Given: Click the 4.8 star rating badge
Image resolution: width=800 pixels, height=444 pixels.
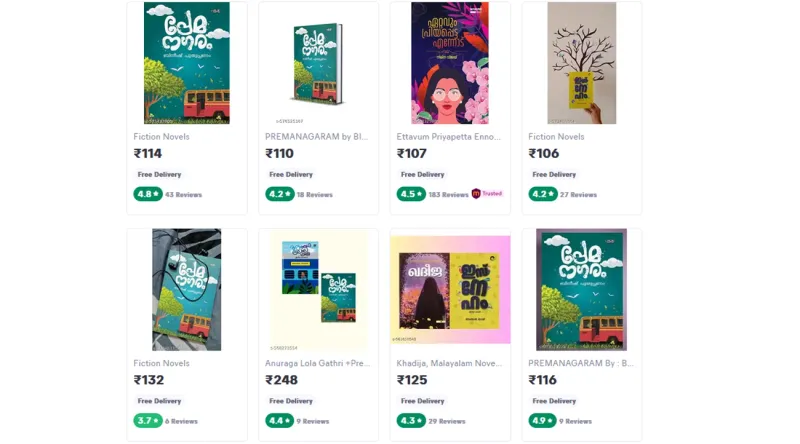Looking at the screenshot, I should 148,194.
